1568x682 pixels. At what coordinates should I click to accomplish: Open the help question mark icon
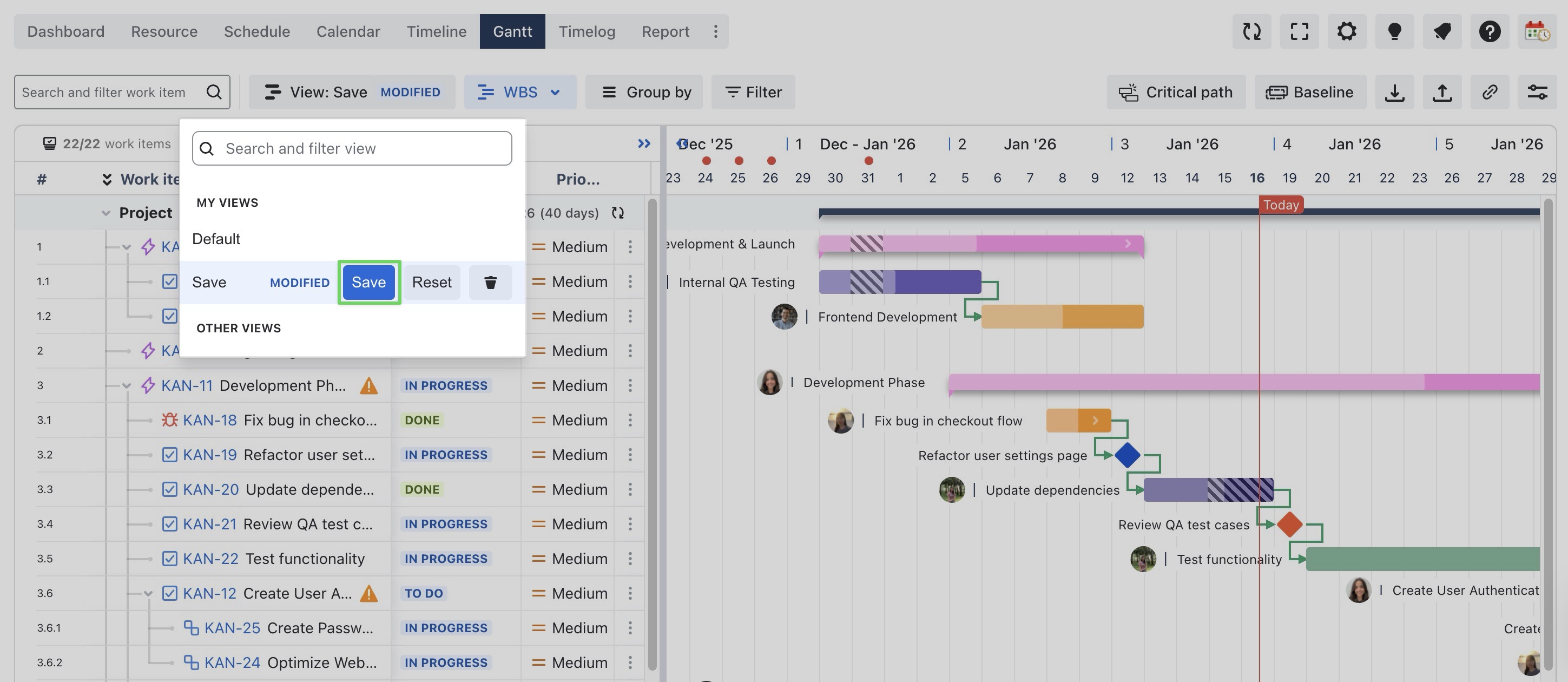pos(1490,31)
